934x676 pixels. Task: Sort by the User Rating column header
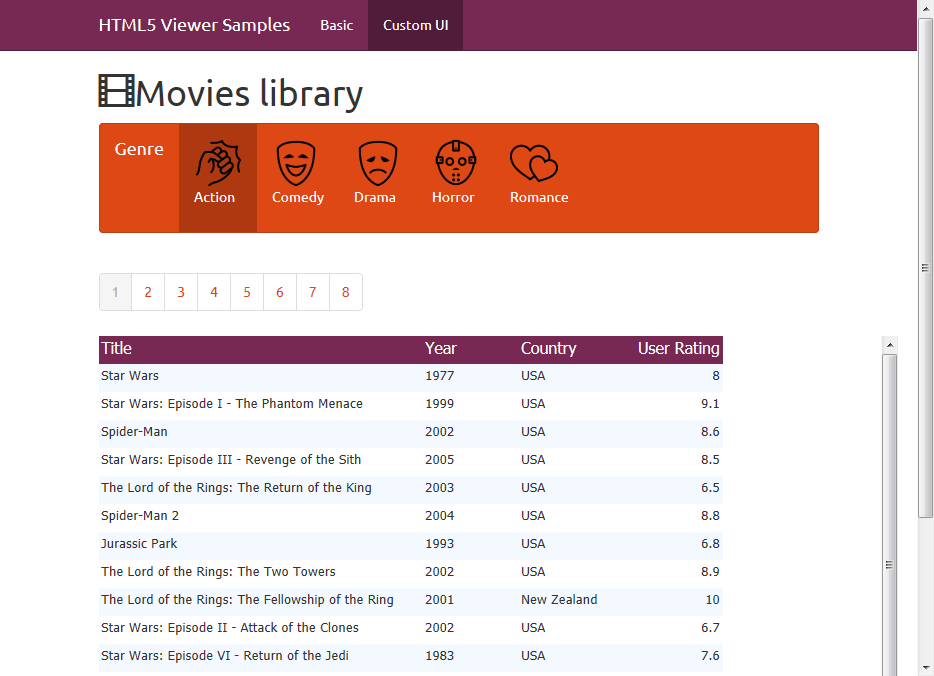click(678, 348)
